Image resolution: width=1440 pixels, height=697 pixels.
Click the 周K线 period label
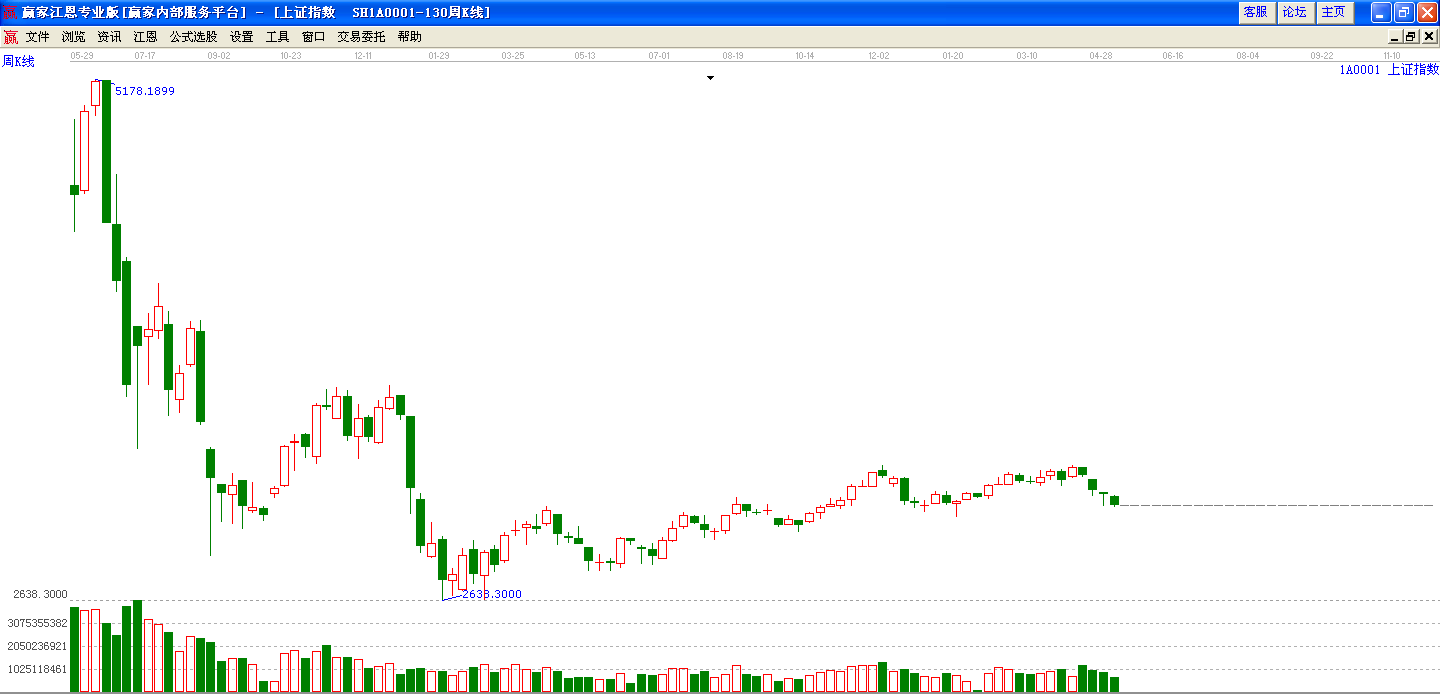point(18,62)
